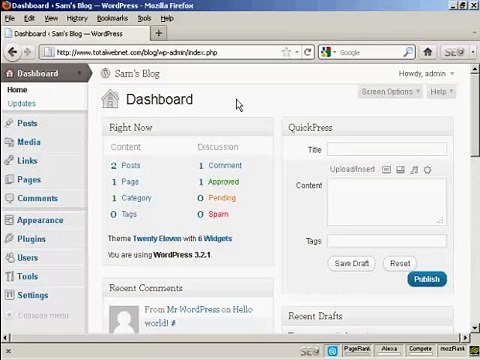Click the Tools icon in sidebar
Image resolution: width=480 pixels, height=360 pixels.
pos(9,276)
